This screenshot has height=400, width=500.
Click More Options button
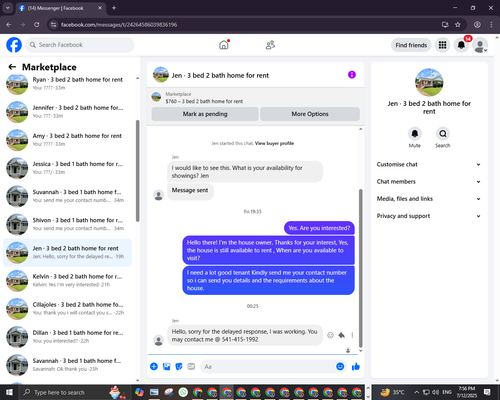310,114
